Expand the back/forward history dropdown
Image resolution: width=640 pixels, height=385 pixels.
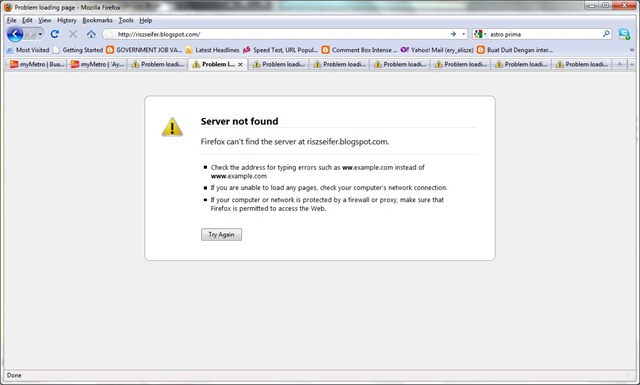(40, 34)
